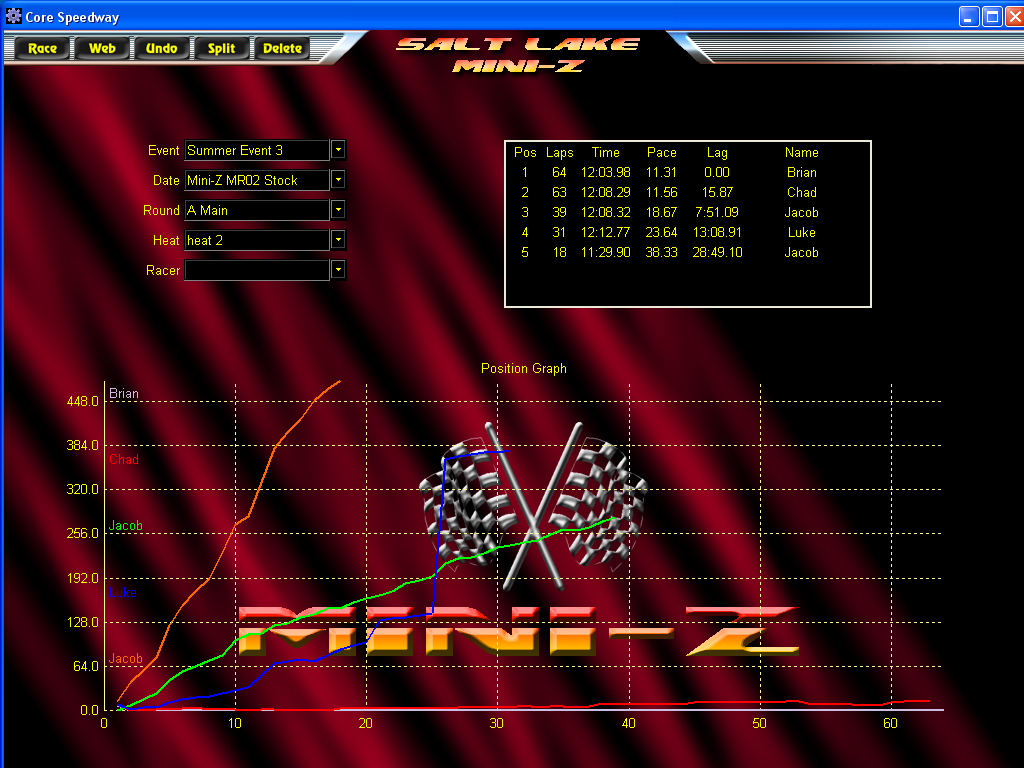Minimize the Core Speedway window
Viewport: 1024px width, 768px height.
click(x=968, y=16)
